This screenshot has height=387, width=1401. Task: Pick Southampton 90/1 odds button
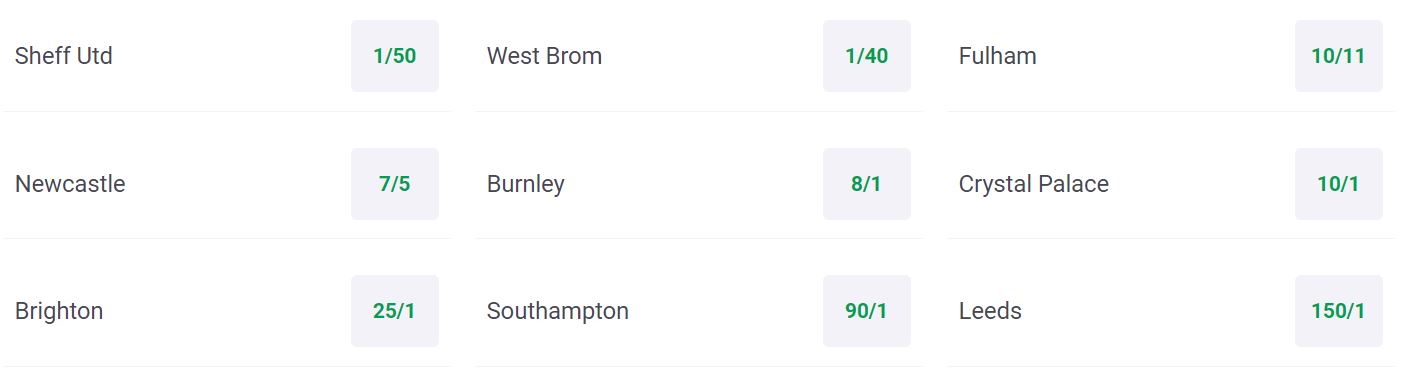pyautogui.click(x=867, y=311)
